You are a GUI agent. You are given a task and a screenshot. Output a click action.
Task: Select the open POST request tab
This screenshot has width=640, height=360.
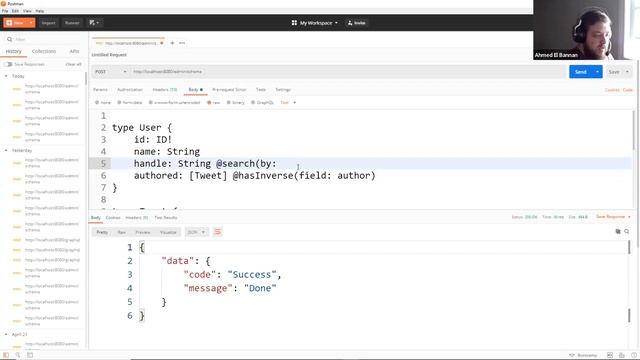tap(128, 43)
